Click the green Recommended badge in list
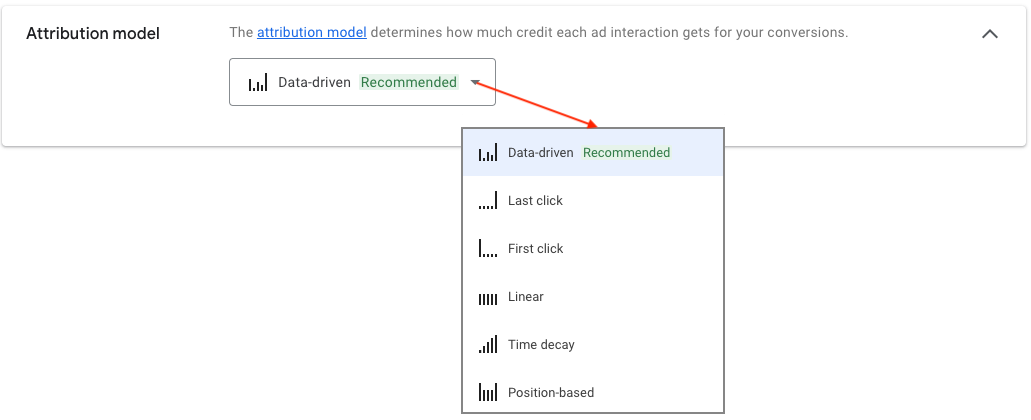Screen dimensions: 1031x420 pos(627,152)
